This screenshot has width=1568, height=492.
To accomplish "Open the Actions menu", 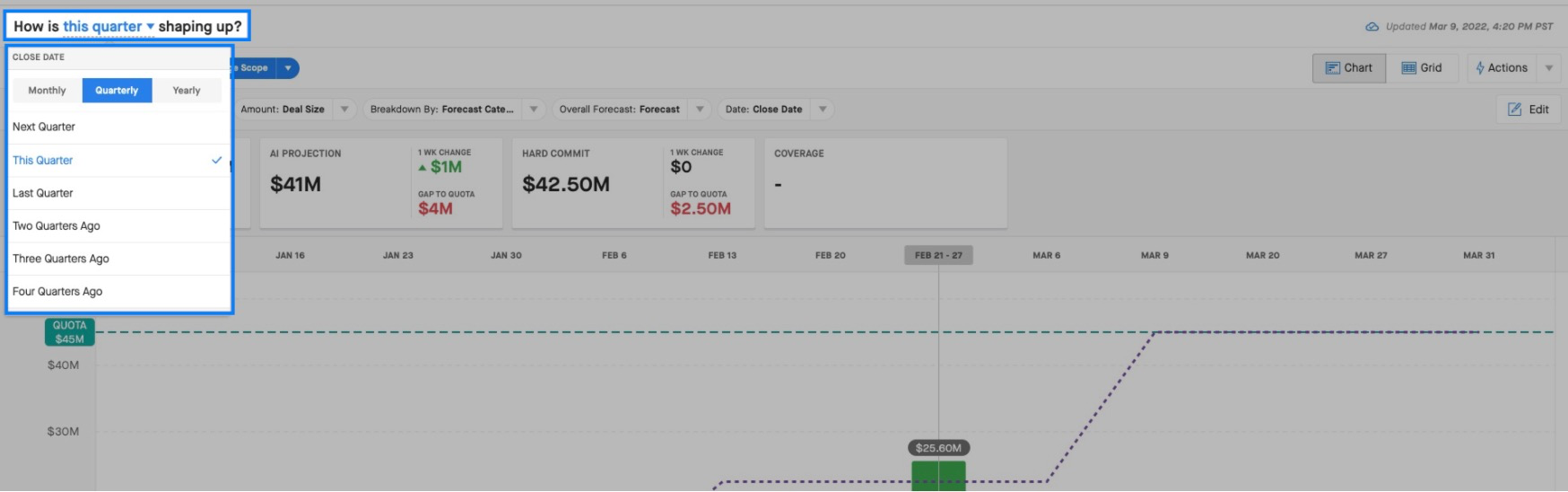I will tap(1502, 68).
